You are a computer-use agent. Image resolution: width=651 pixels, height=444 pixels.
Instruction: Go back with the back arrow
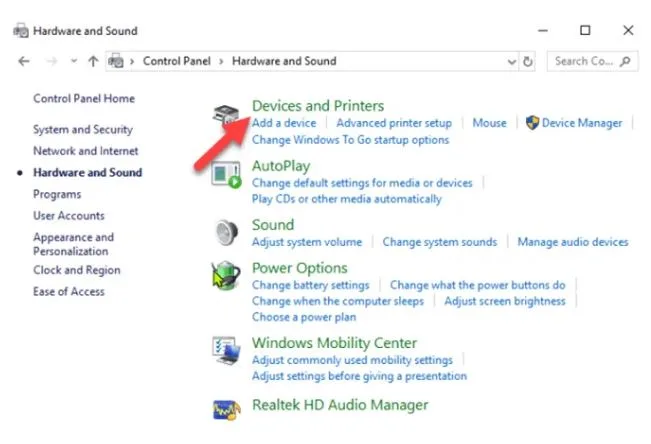point(24,61)
